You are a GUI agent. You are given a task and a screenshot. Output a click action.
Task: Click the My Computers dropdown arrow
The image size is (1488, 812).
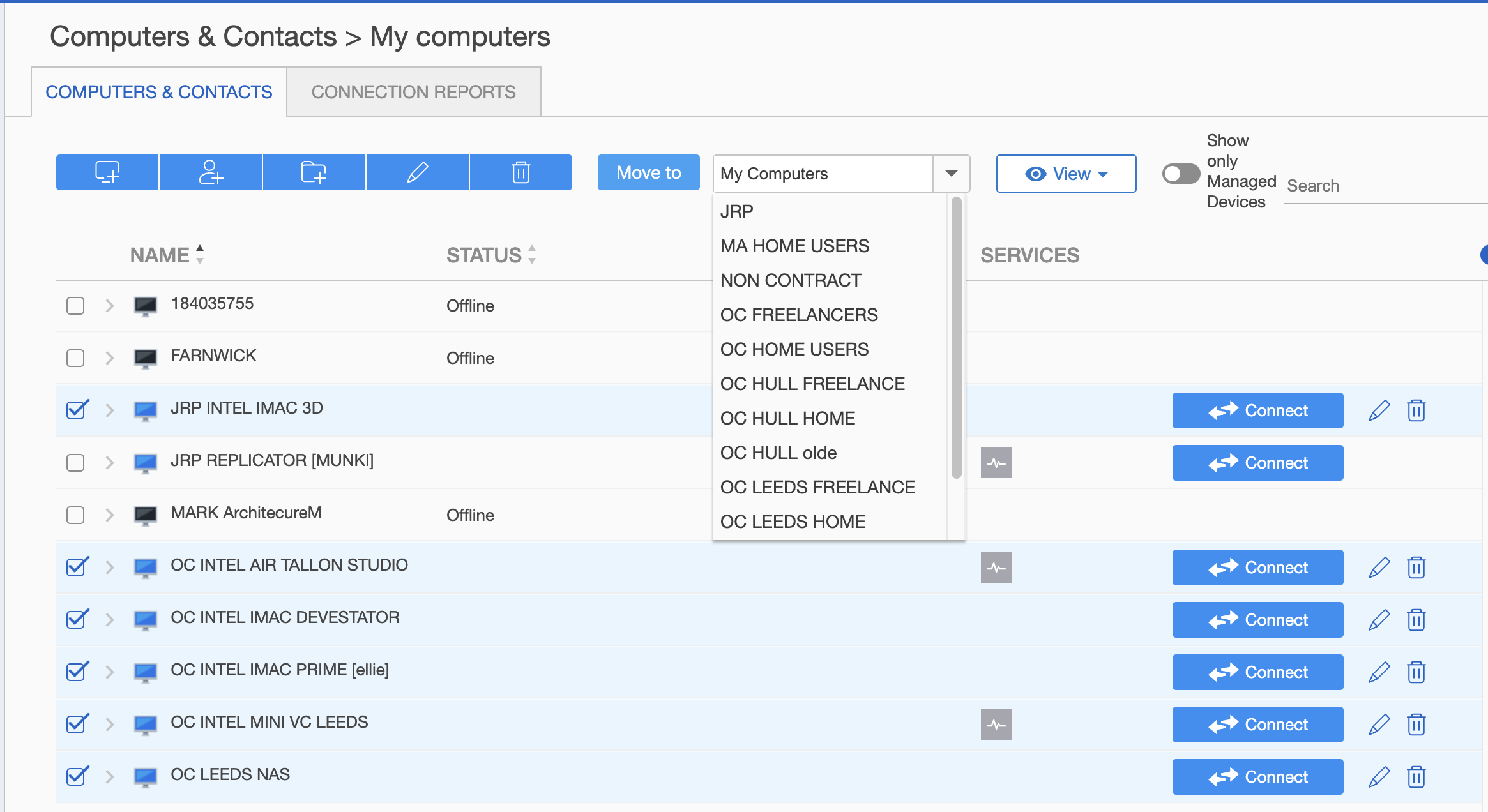pos(951,174)
